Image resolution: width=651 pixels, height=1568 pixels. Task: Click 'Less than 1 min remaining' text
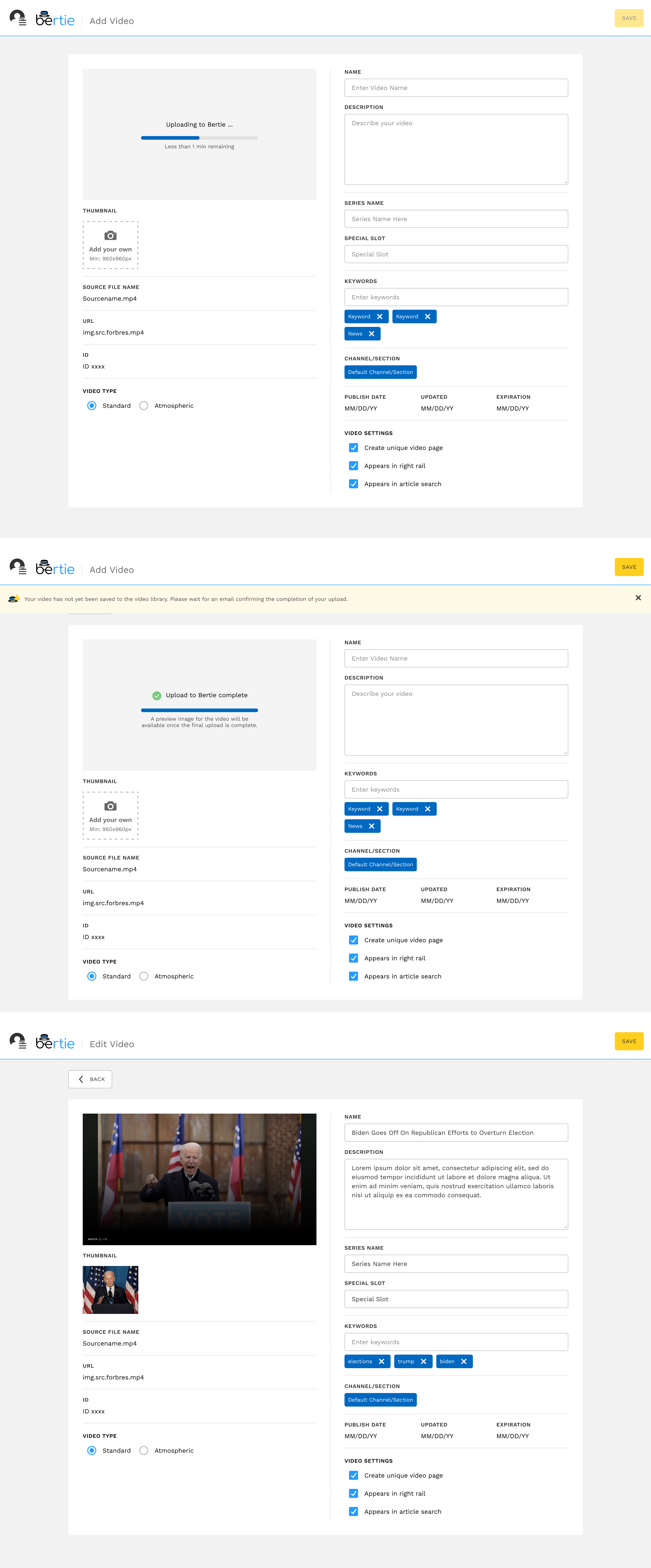coord(200,147)
